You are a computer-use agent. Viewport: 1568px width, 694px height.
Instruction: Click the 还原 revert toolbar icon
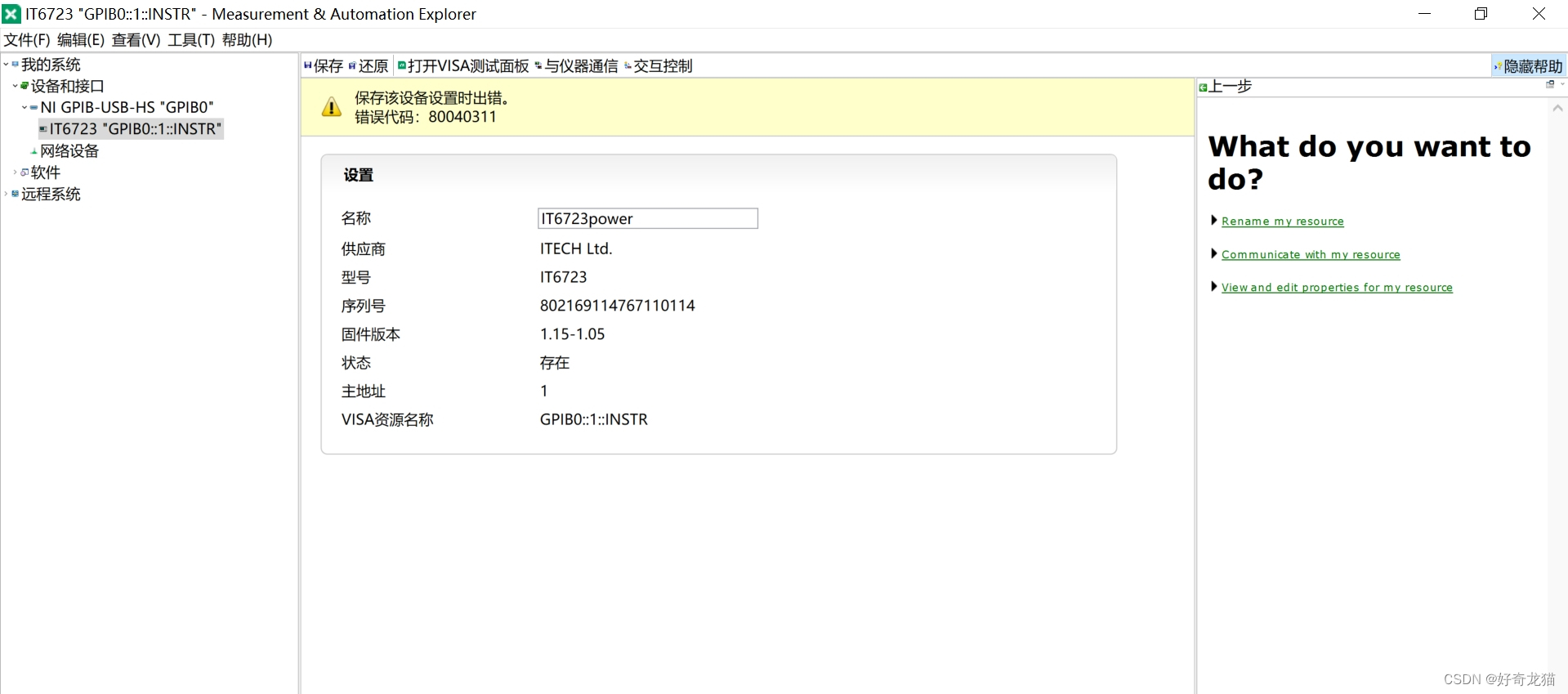352,65
